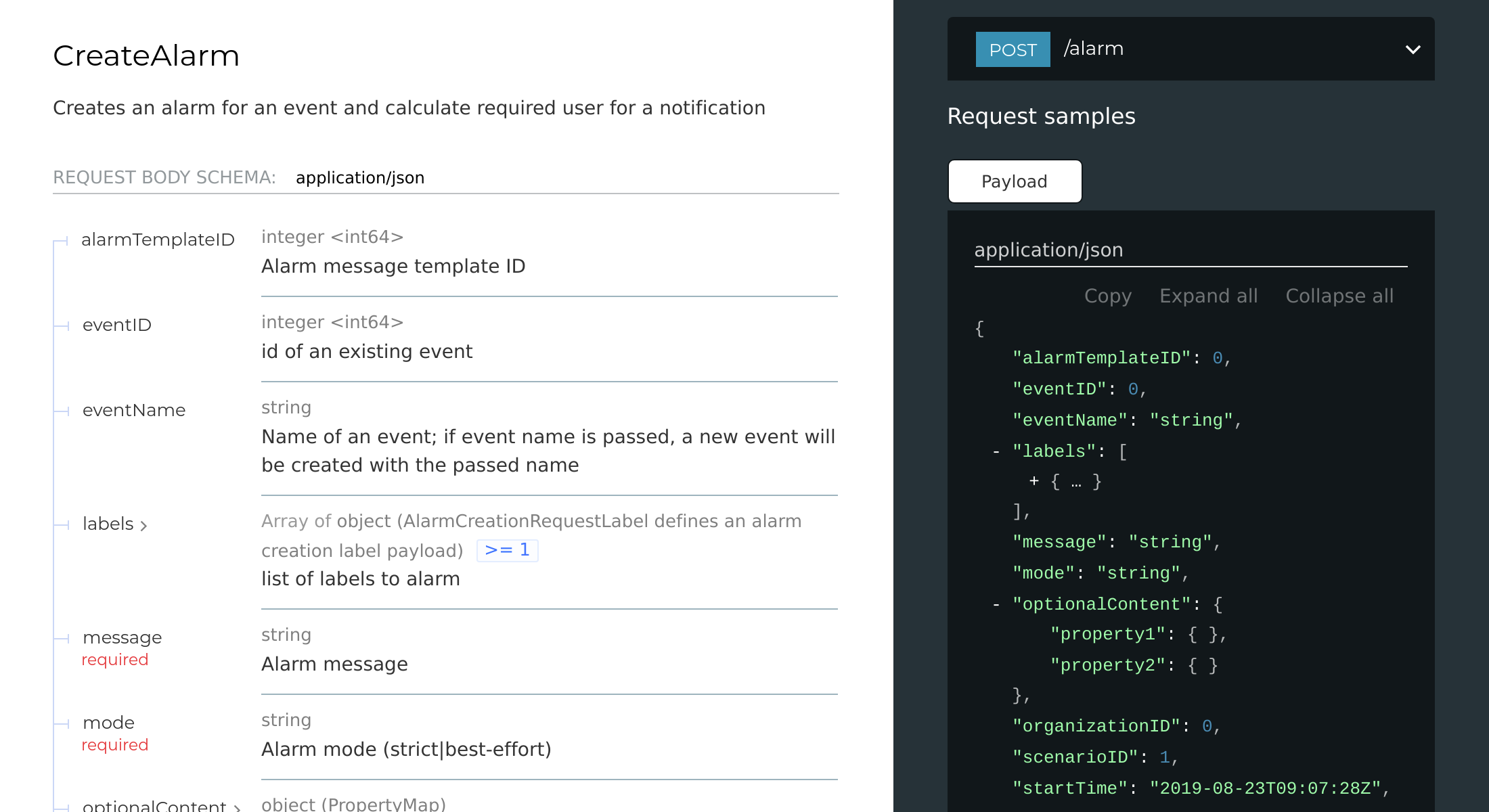1489x812 pixels.
Task: Select the application/json sample tab
Action: point(1048,250)
